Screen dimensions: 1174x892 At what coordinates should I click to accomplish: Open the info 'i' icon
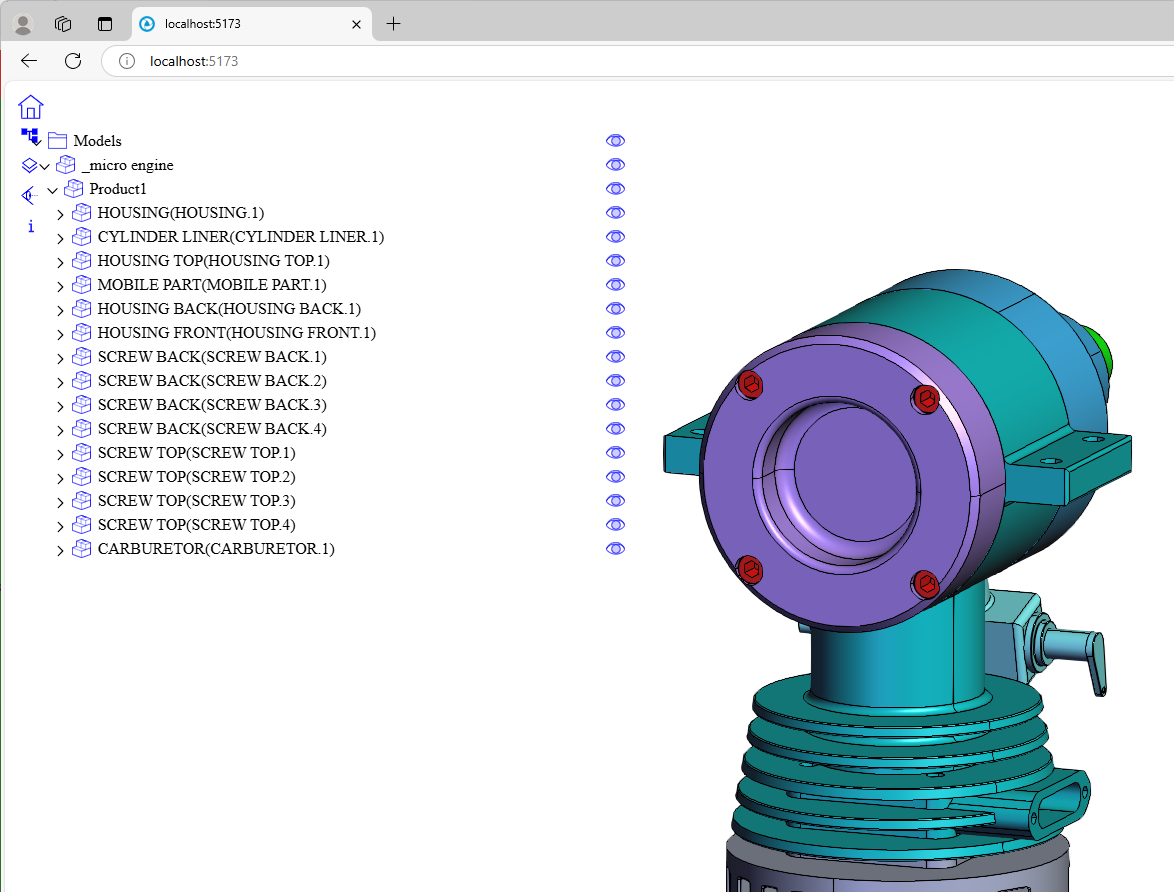coord(31,226)
